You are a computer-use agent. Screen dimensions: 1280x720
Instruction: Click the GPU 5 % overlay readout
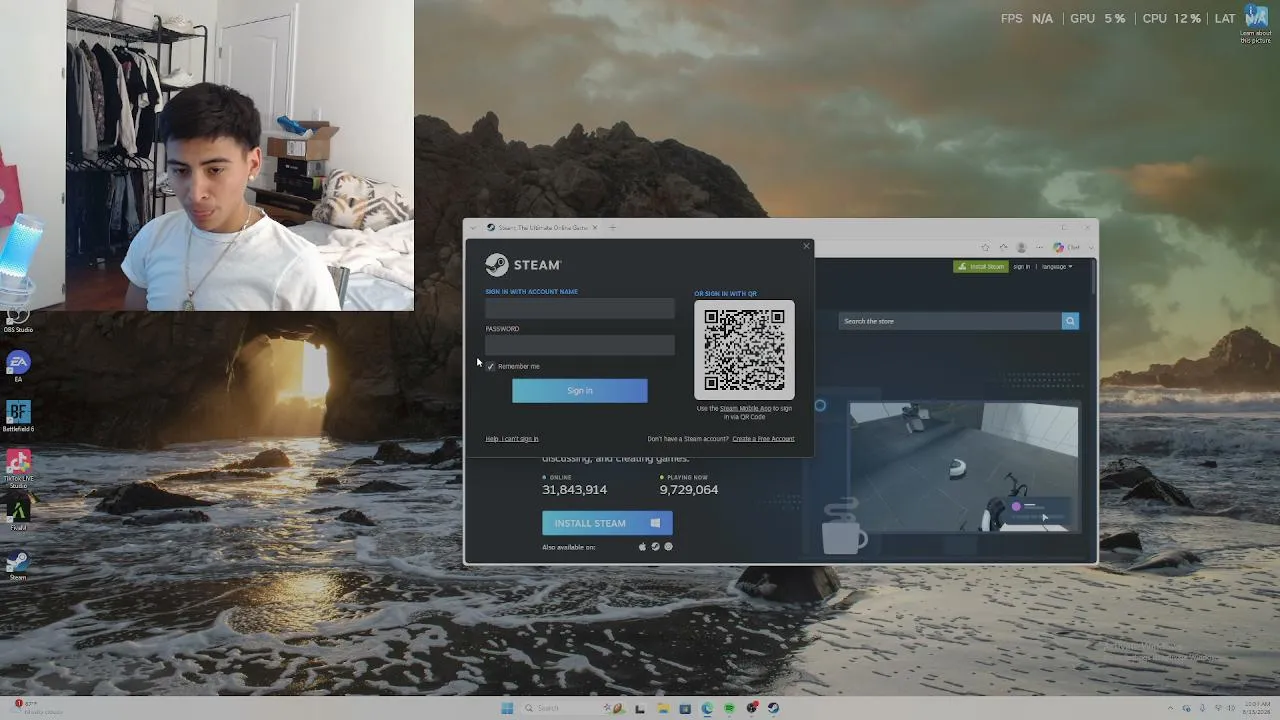1098,18
